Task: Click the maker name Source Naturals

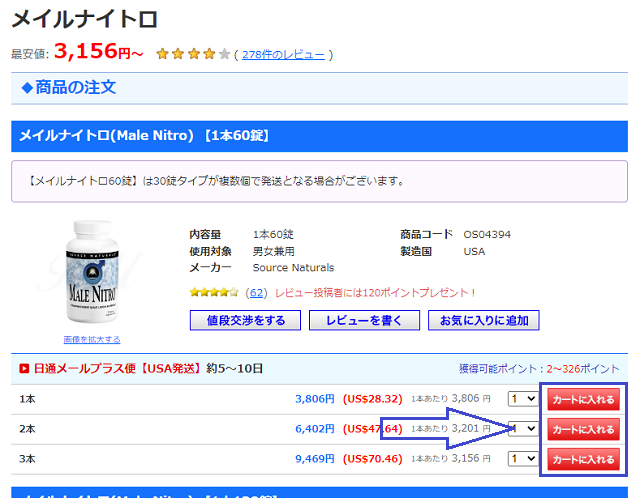Action: pos(293,267)
